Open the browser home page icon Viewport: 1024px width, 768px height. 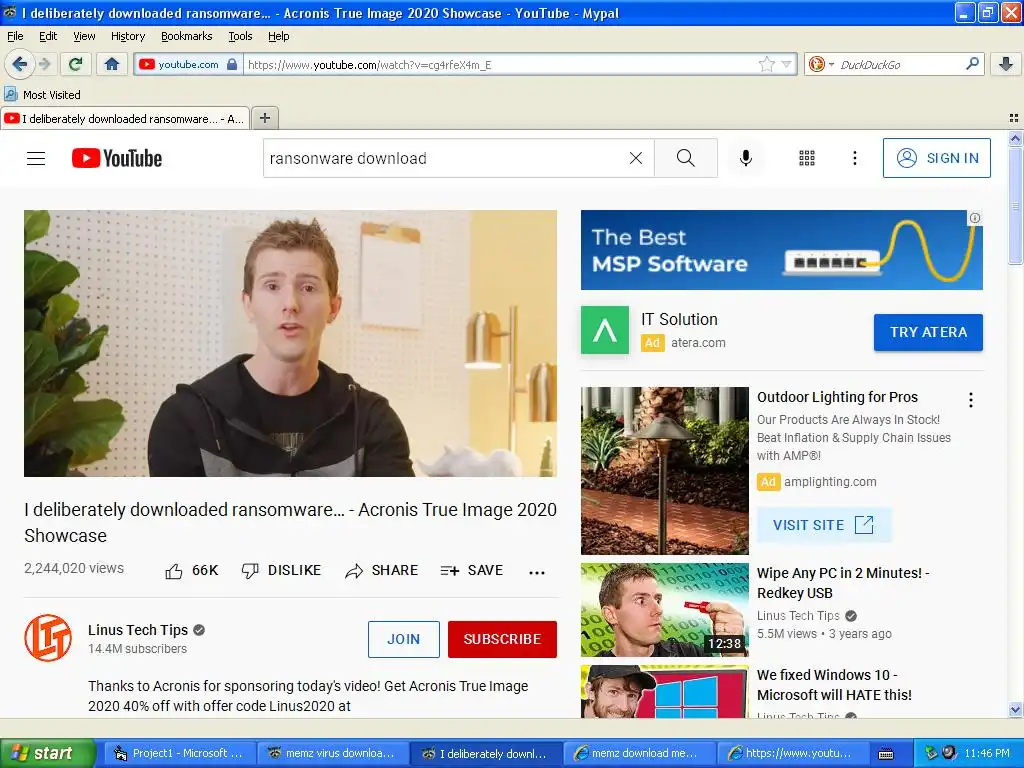[x=112, y=64]
